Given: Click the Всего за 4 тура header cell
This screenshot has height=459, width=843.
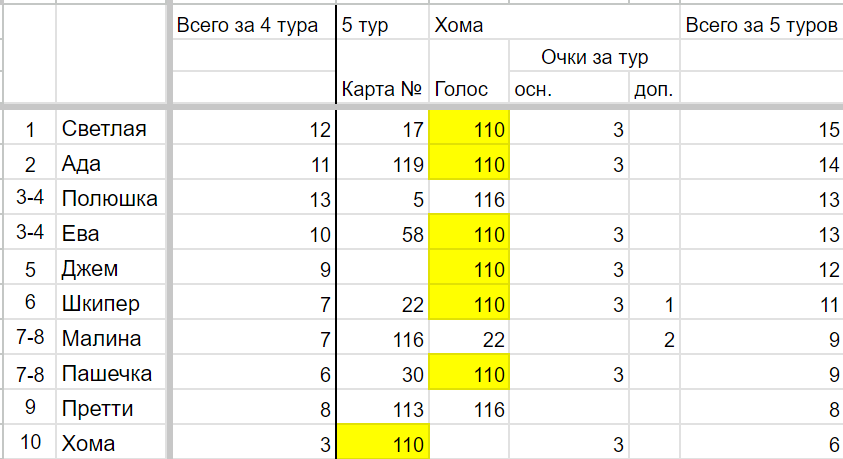Looking at the screenshot, I should click(253, 25).
